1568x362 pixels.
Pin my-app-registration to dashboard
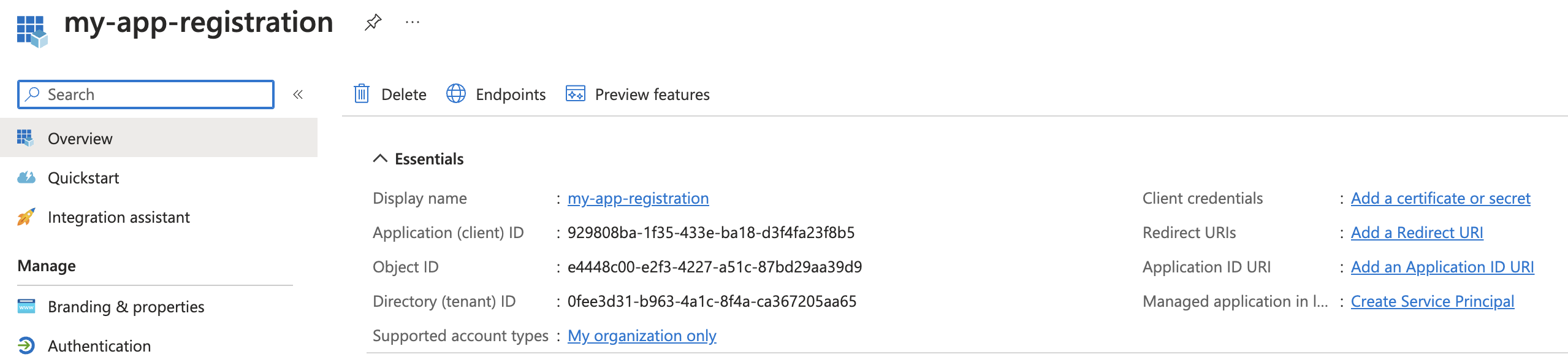tap(373, 22)
